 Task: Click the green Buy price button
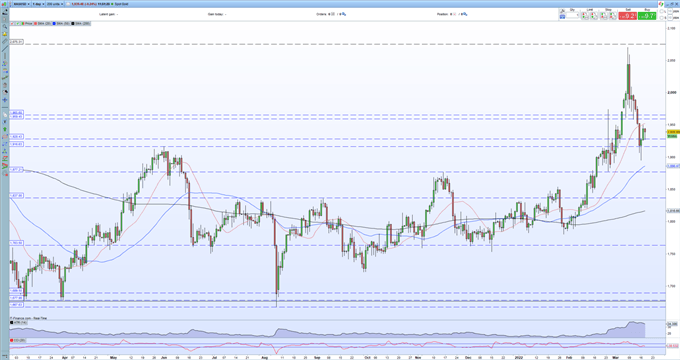[647, 16]
